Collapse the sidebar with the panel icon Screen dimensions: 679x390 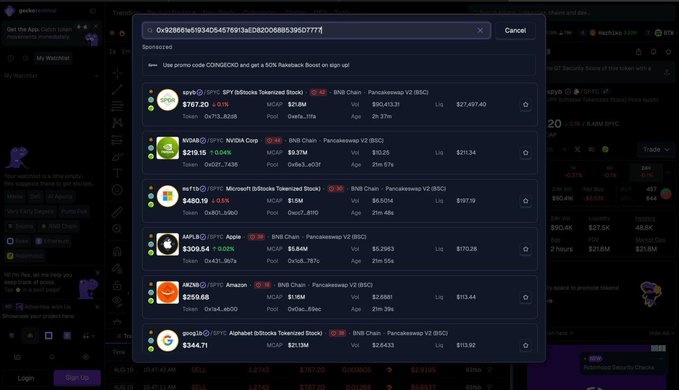click(x=93, y=11)
